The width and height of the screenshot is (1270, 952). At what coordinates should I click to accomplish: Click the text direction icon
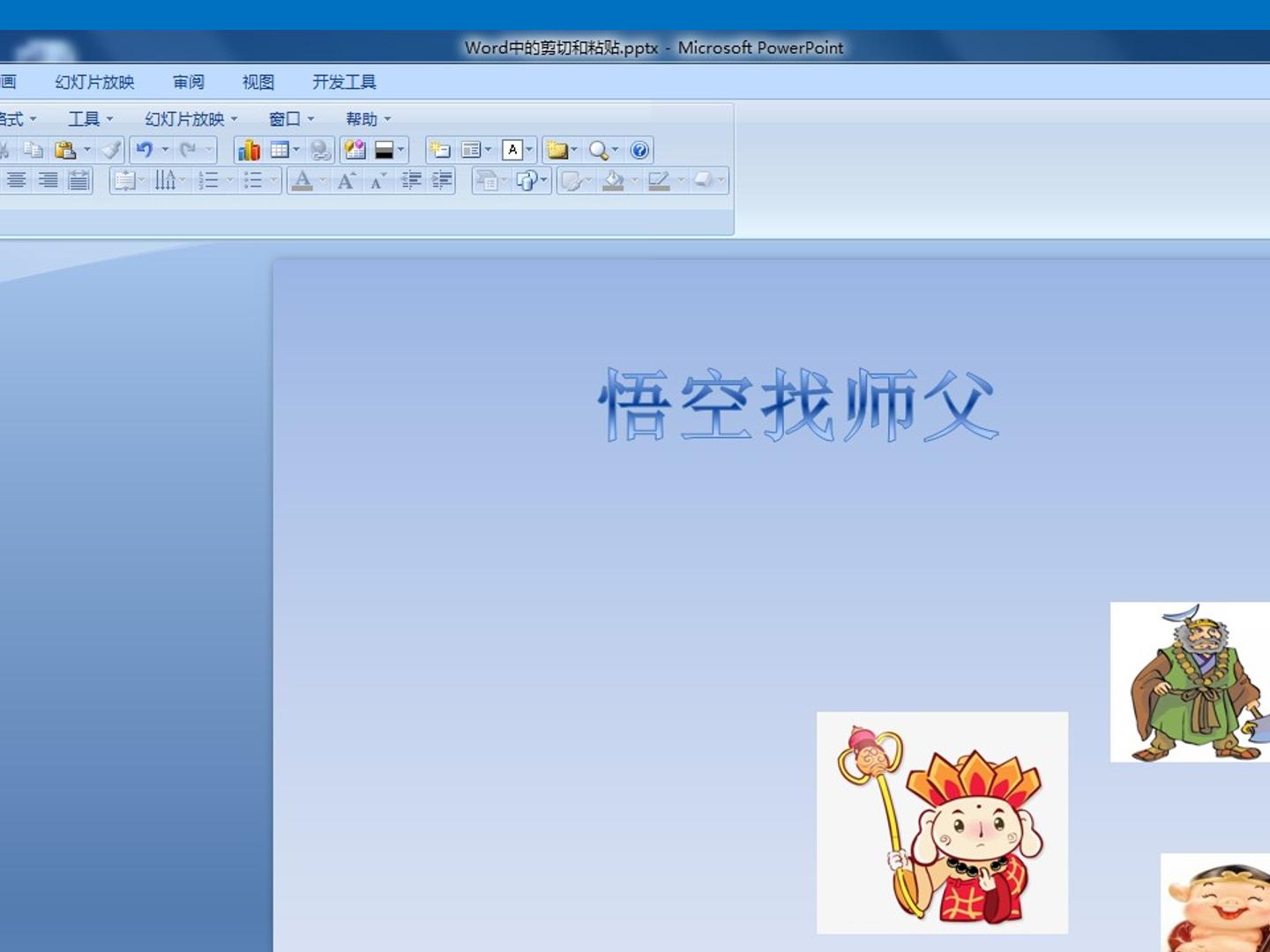165,181
